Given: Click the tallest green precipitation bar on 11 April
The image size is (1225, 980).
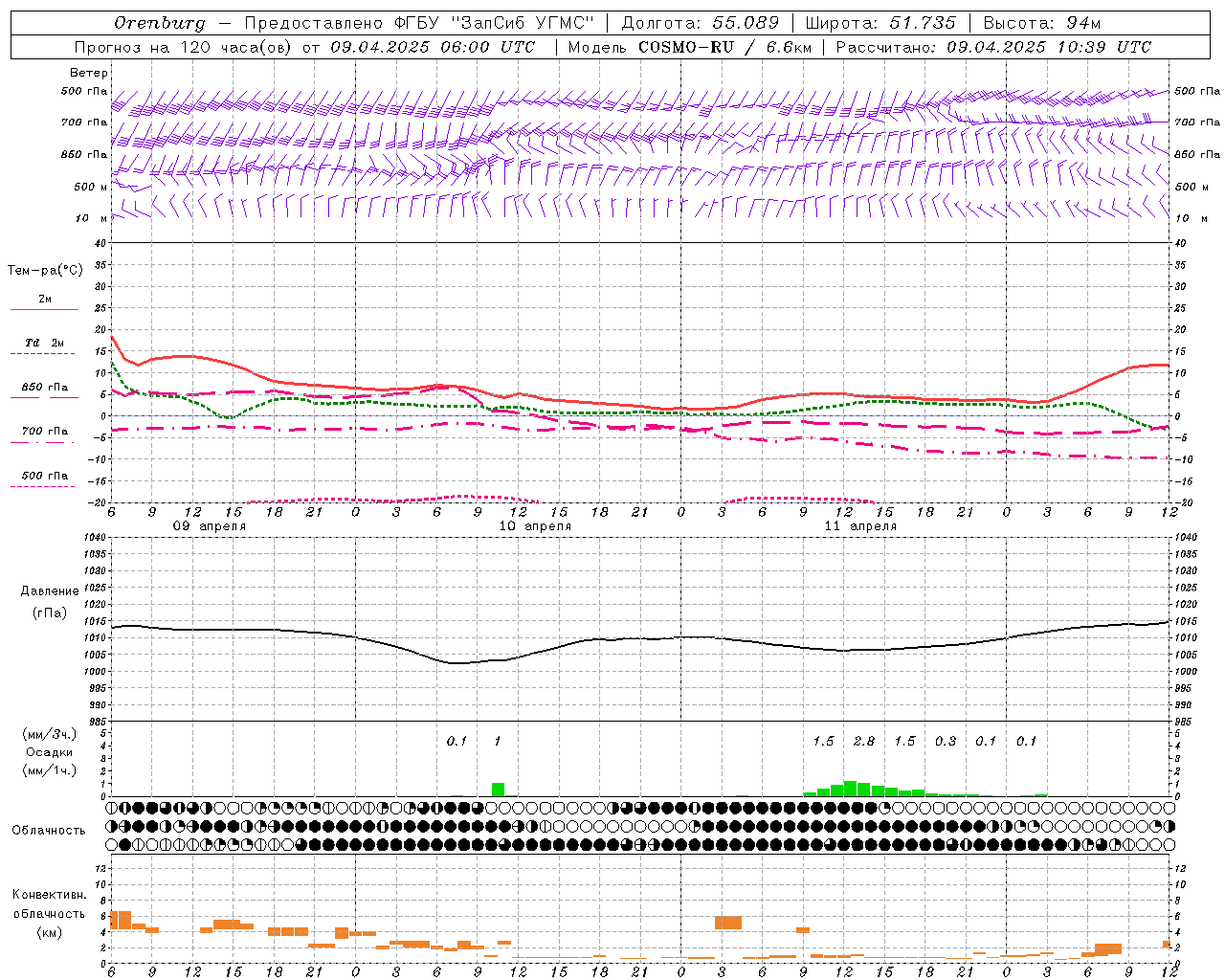Looking at the screenshot, I should [x=850, y=789].
